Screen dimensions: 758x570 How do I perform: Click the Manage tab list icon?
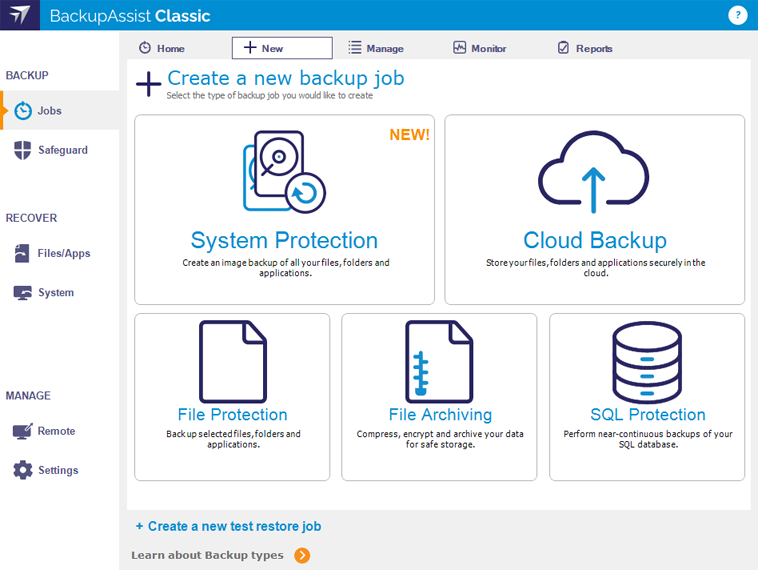[x=355, y=47]
